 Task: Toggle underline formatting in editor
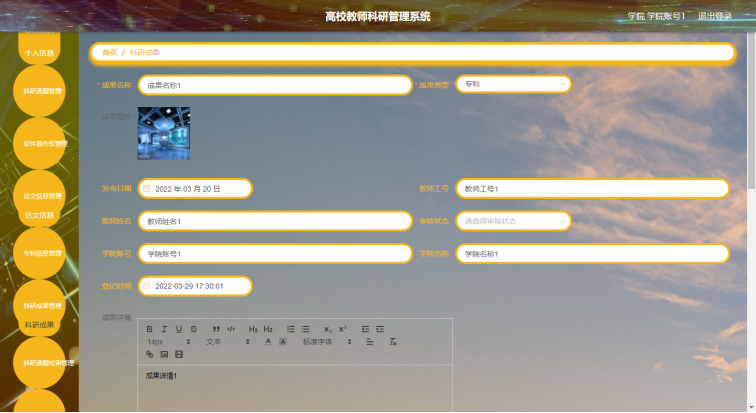click(179, 329)
